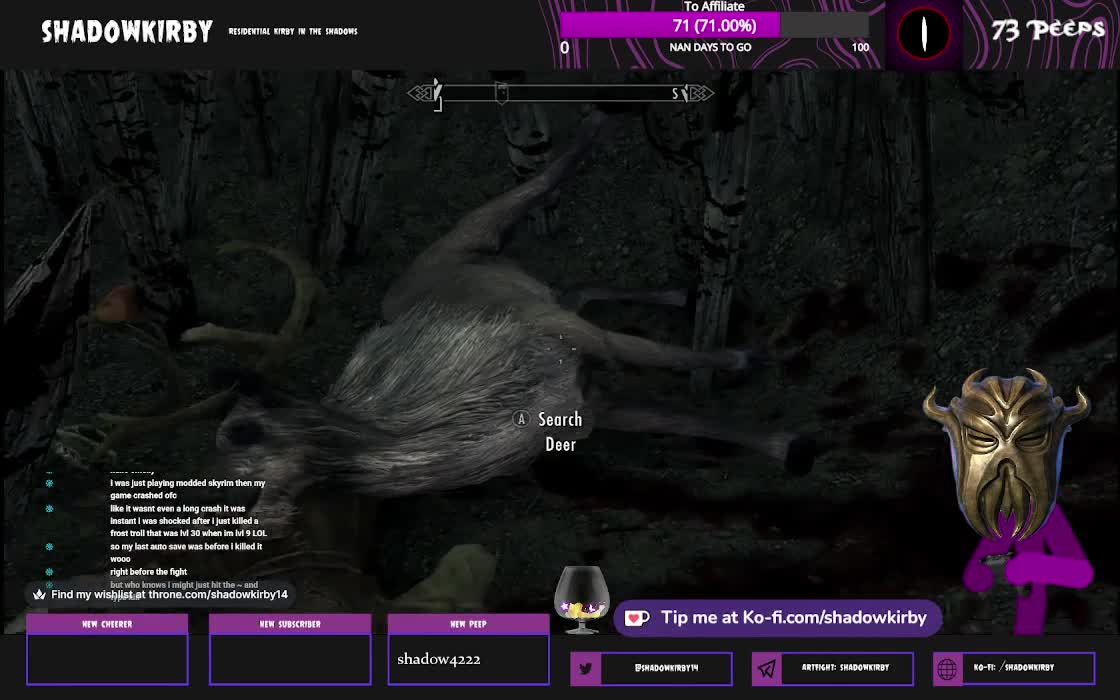1120x700 pixels.
Task: Click the A button prompt icon beside Search
Action: [521, 419]
